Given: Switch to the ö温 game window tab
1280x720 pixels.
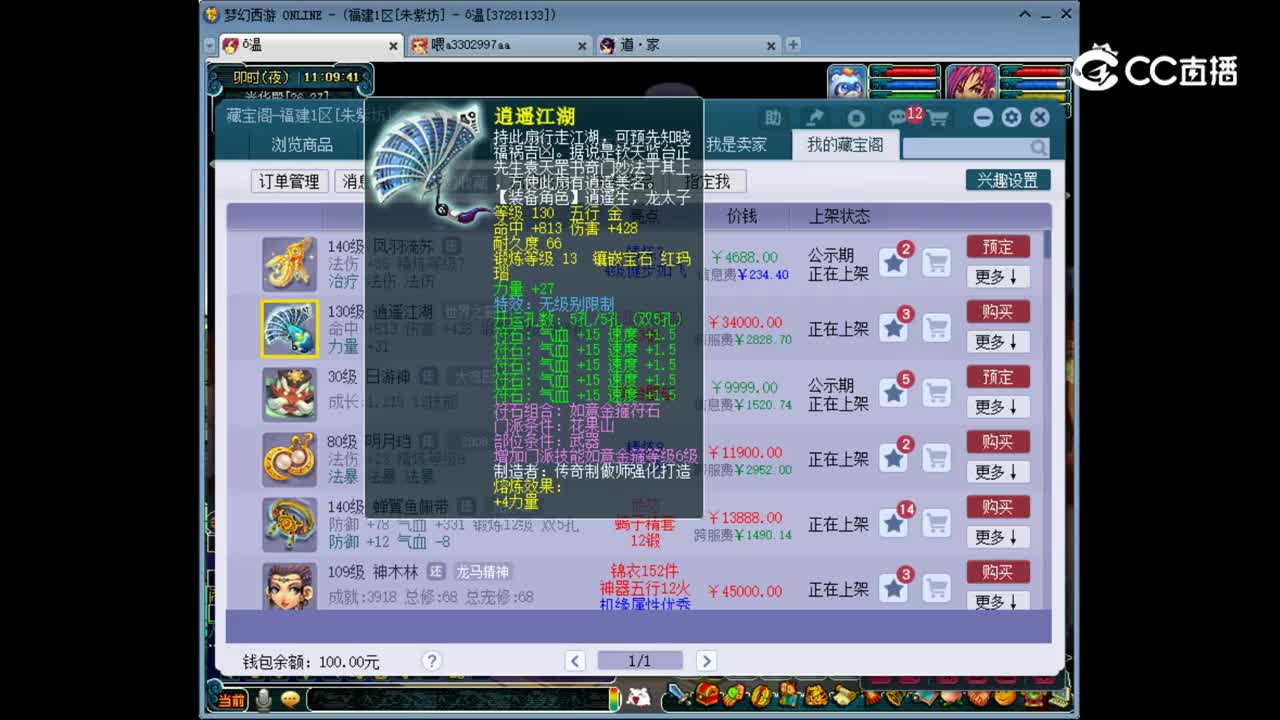Looking at the screenshot, I should coord(310,45).
